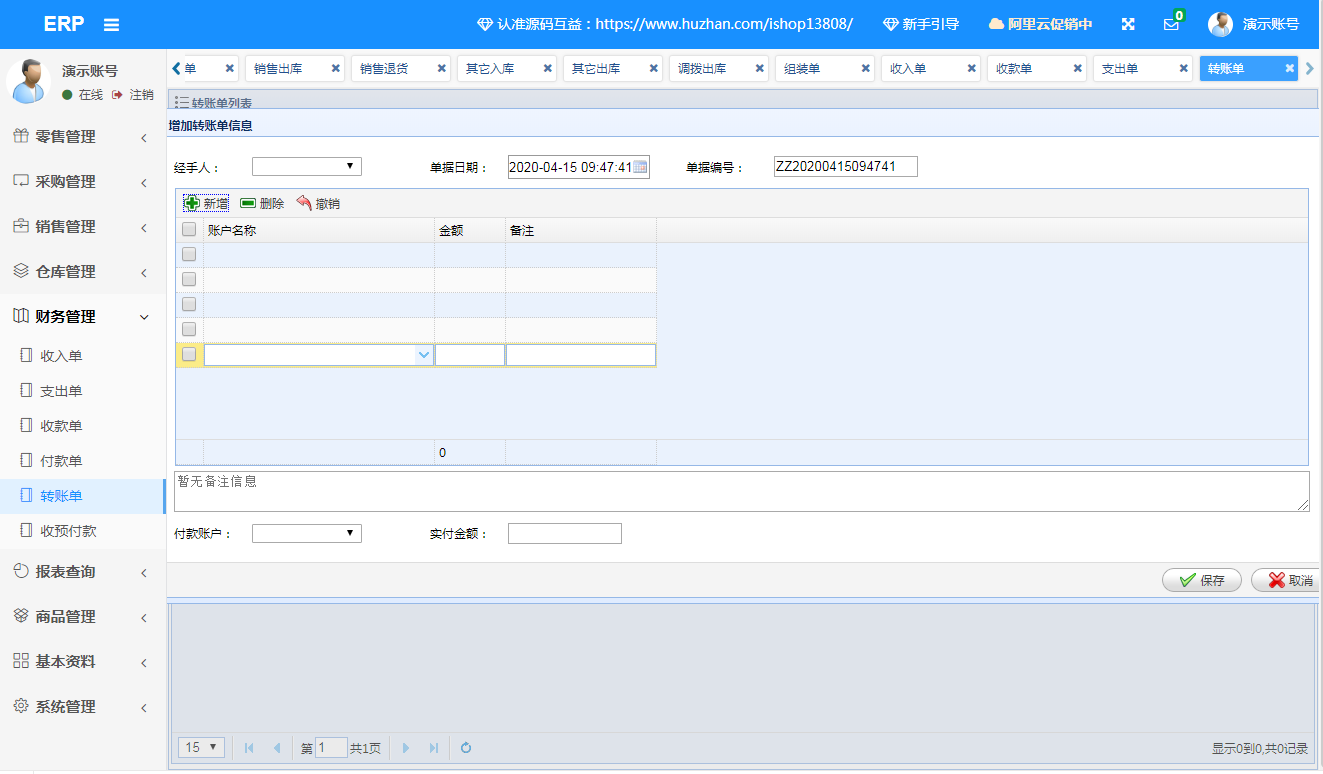Open the mail notification envelope icon

pos(1171,24)
